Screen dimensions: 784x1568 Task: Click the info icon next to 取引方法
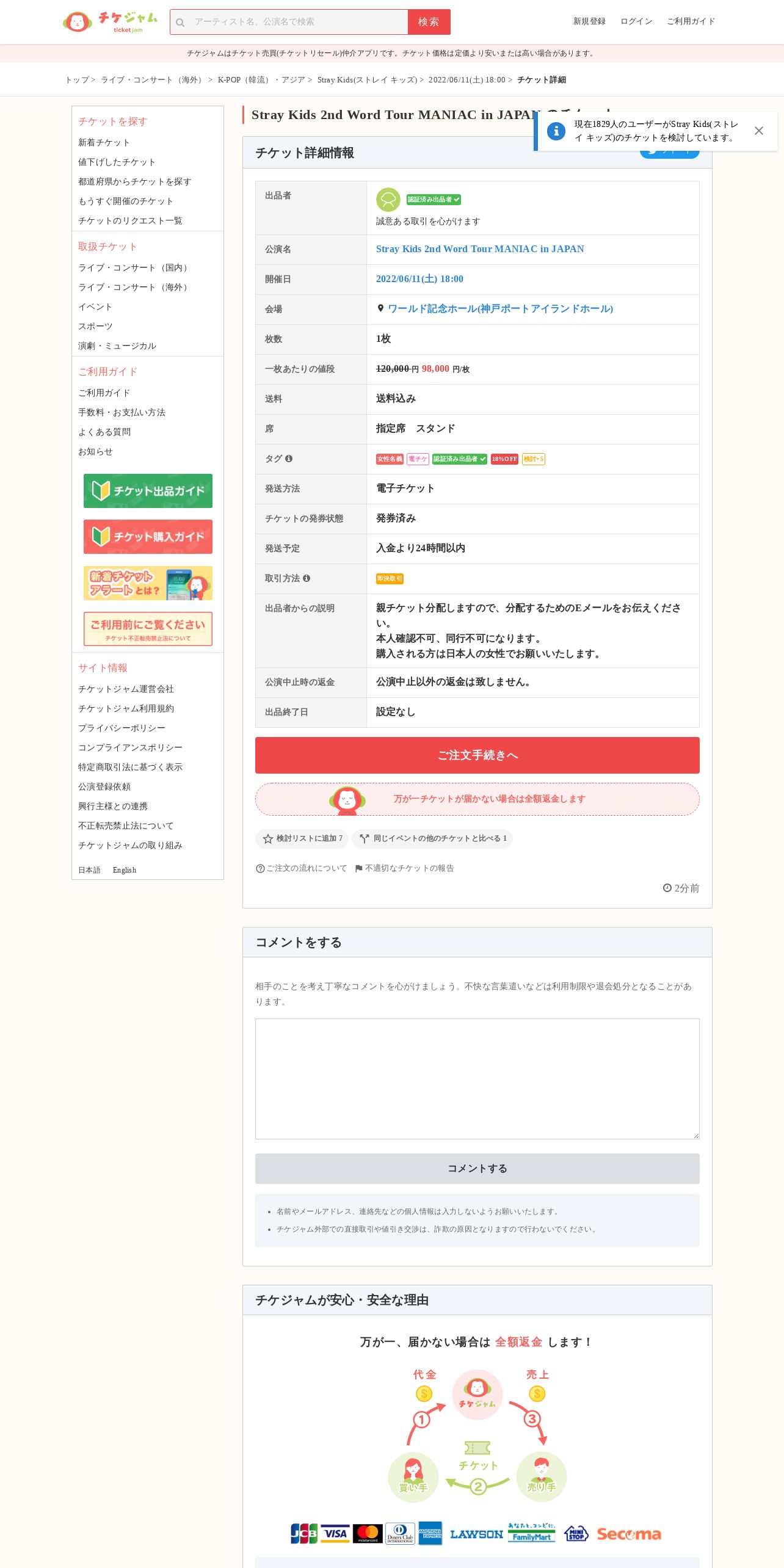pos(307,578)
